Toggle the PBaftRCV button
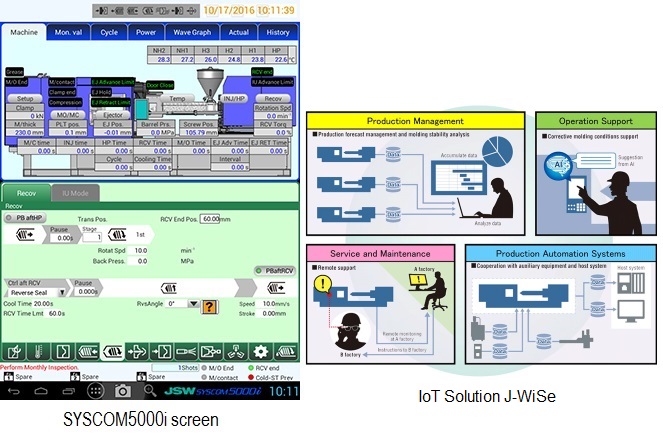 point(275,271)
